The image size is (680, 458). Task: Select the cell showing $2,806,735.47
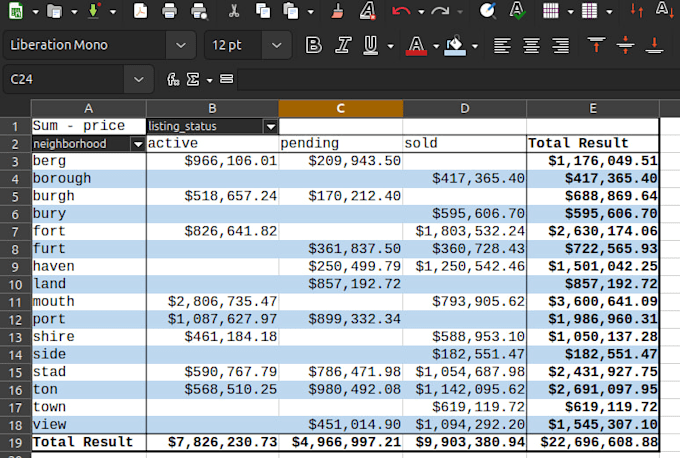pyautogui.click(x=212, y=301)
